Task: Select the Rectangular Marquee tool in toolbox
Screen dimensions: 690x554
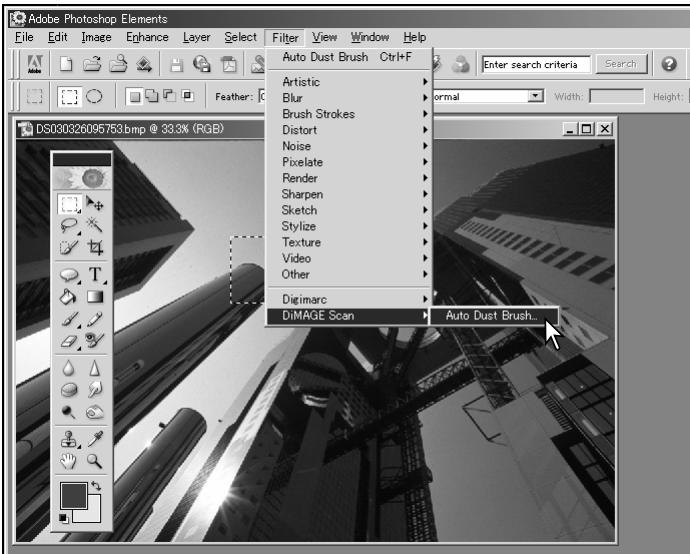Action: [x=69, y=204]
